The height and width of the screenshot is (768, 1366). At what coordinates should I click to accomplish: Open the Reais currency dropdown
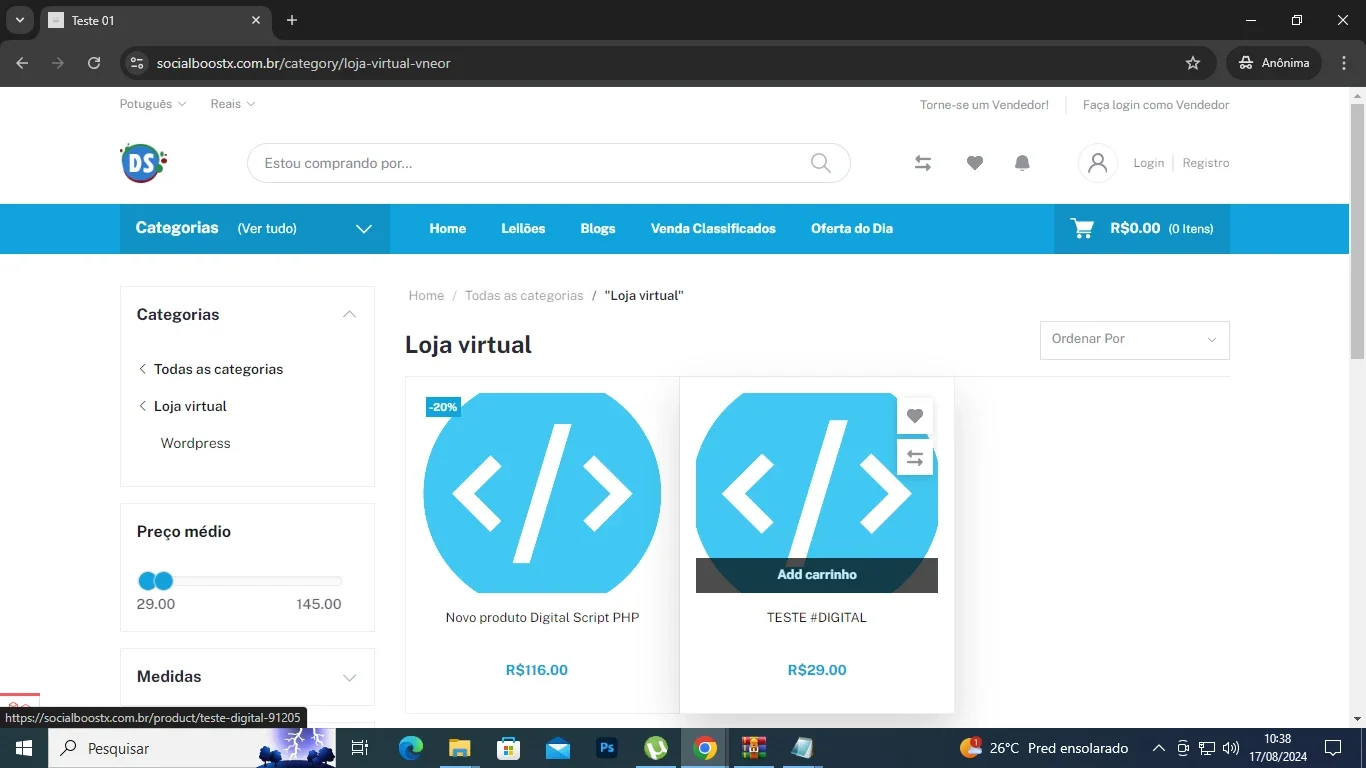click(x=233, y=104)
